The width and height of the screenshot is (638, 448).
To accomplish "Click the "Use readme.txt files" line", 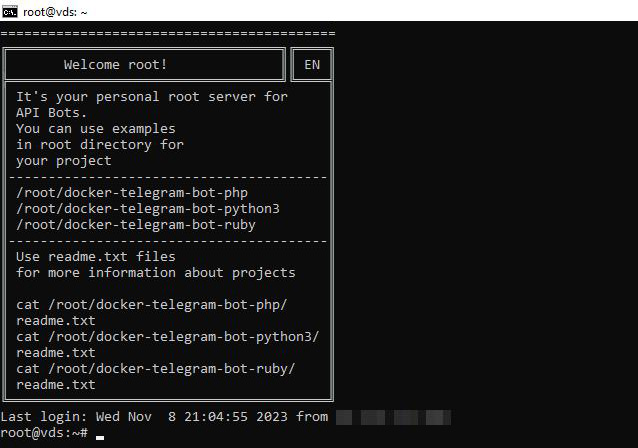I will point(96,257).
